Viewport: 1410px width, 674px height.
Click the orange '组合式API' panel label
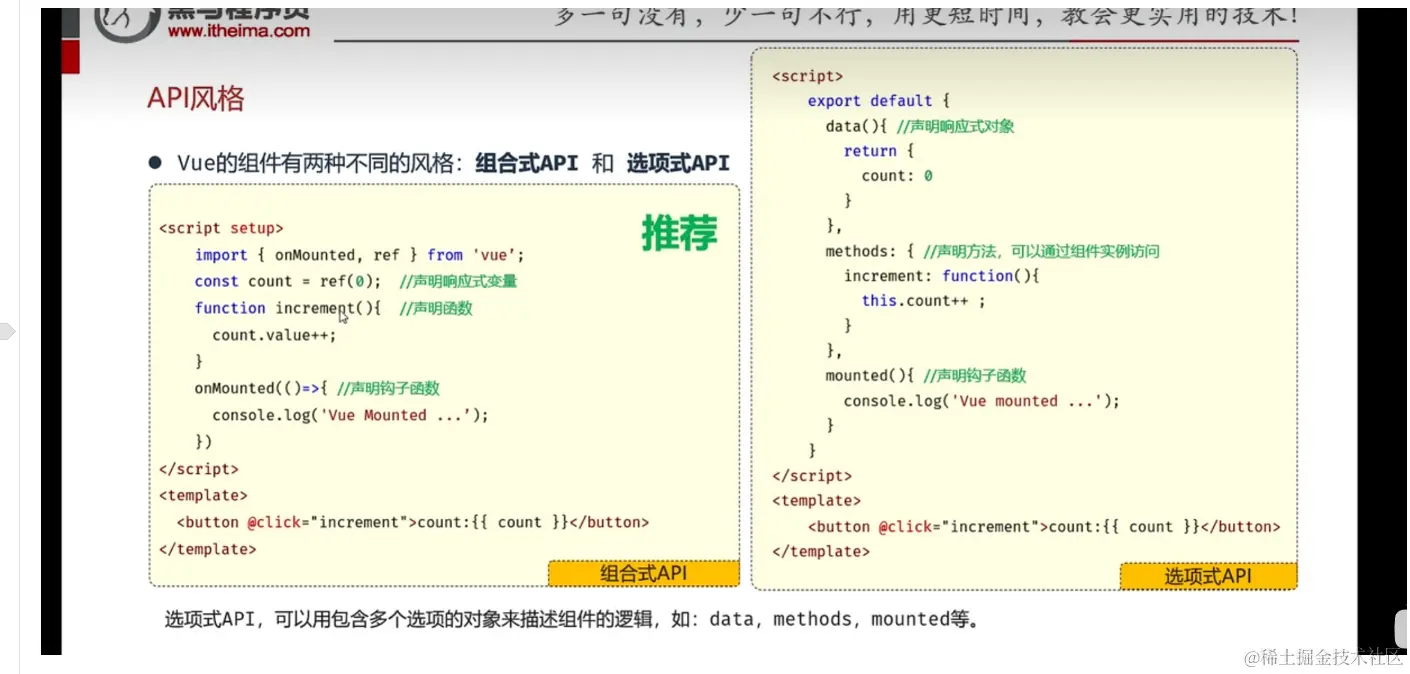[644, 573]
